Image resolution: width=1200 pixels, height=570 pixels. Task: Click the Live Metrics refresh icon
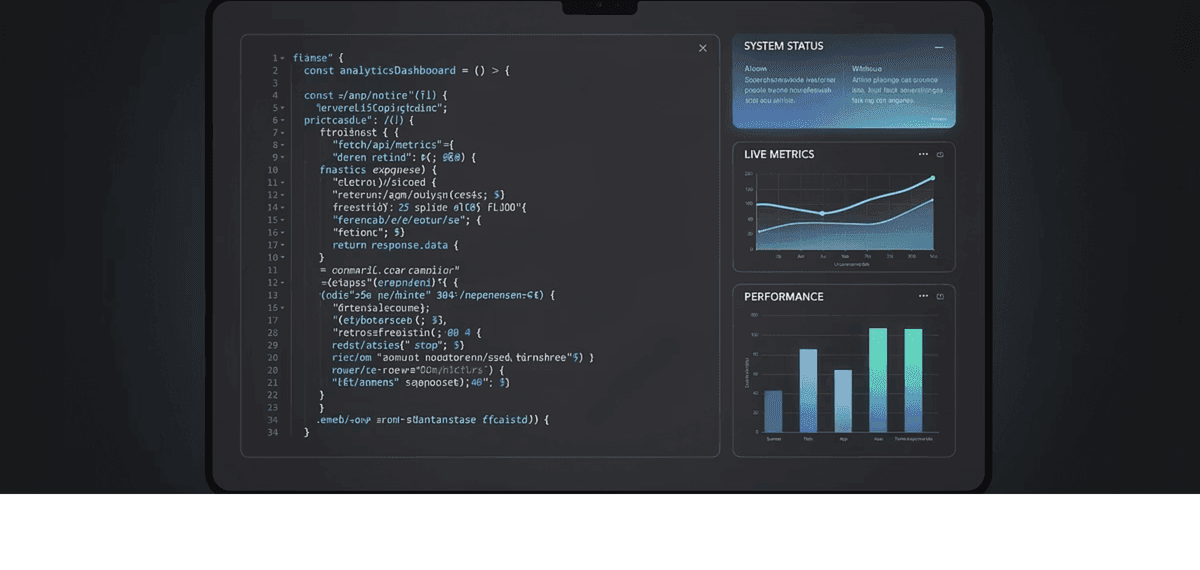pos(940,155)
